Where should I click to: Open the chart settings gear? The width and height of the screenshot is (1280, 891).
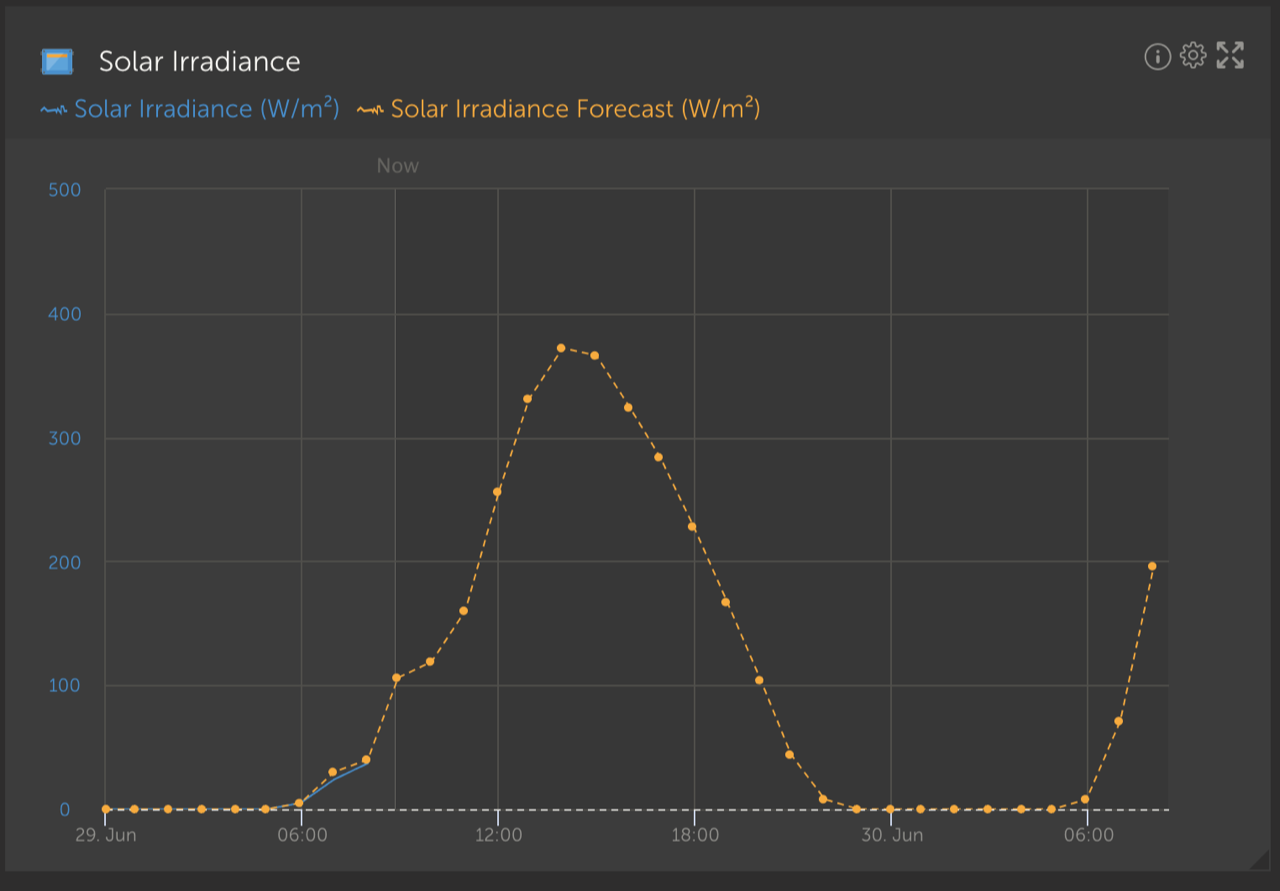click(1194, 56)
